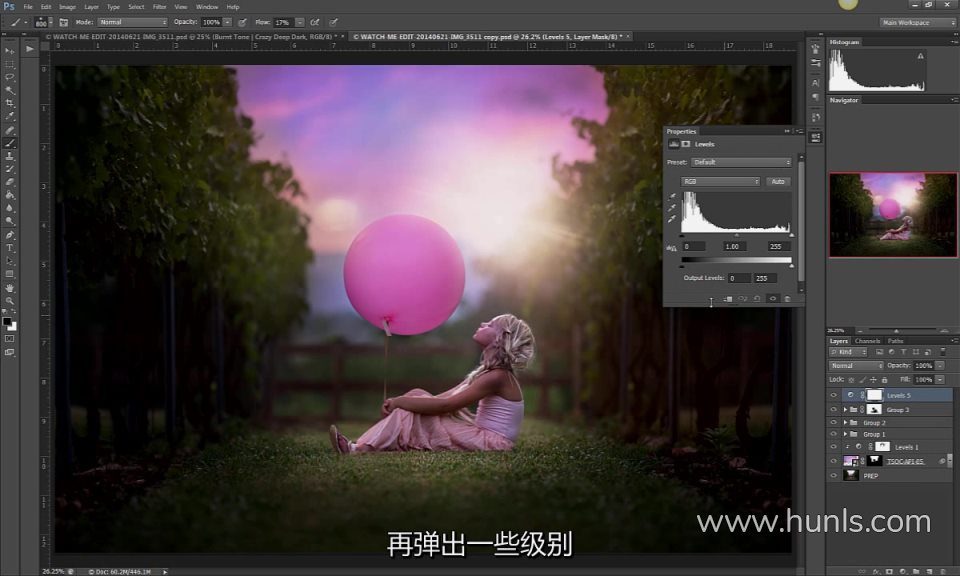Click the layer Fill value field

click(923, 380)
